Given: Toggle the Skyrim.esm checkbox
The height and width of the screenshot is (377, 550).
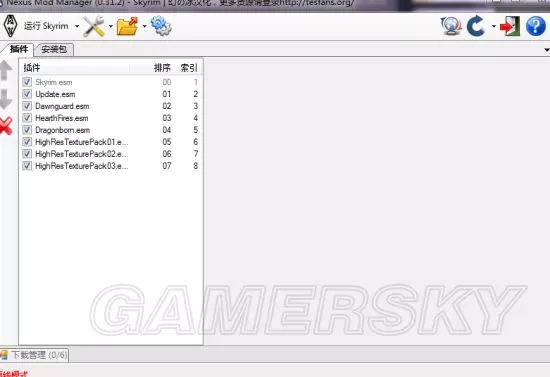Looking at the screenshot, I should coord(27,82).
